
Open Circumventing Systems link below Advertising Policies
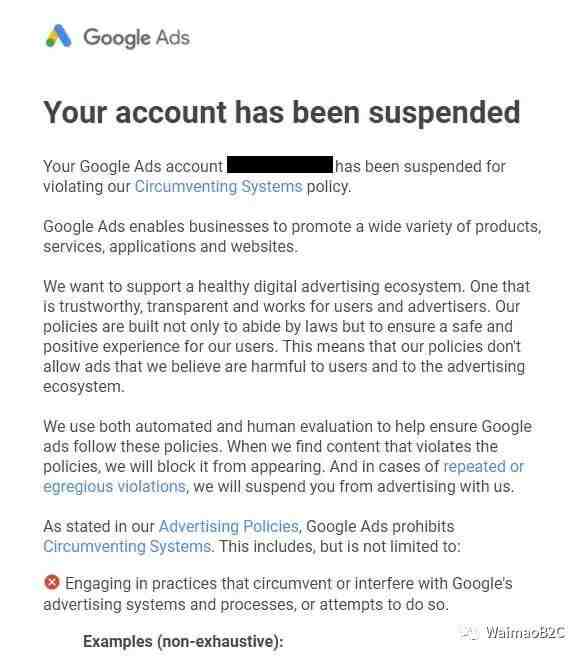[127, 546]
